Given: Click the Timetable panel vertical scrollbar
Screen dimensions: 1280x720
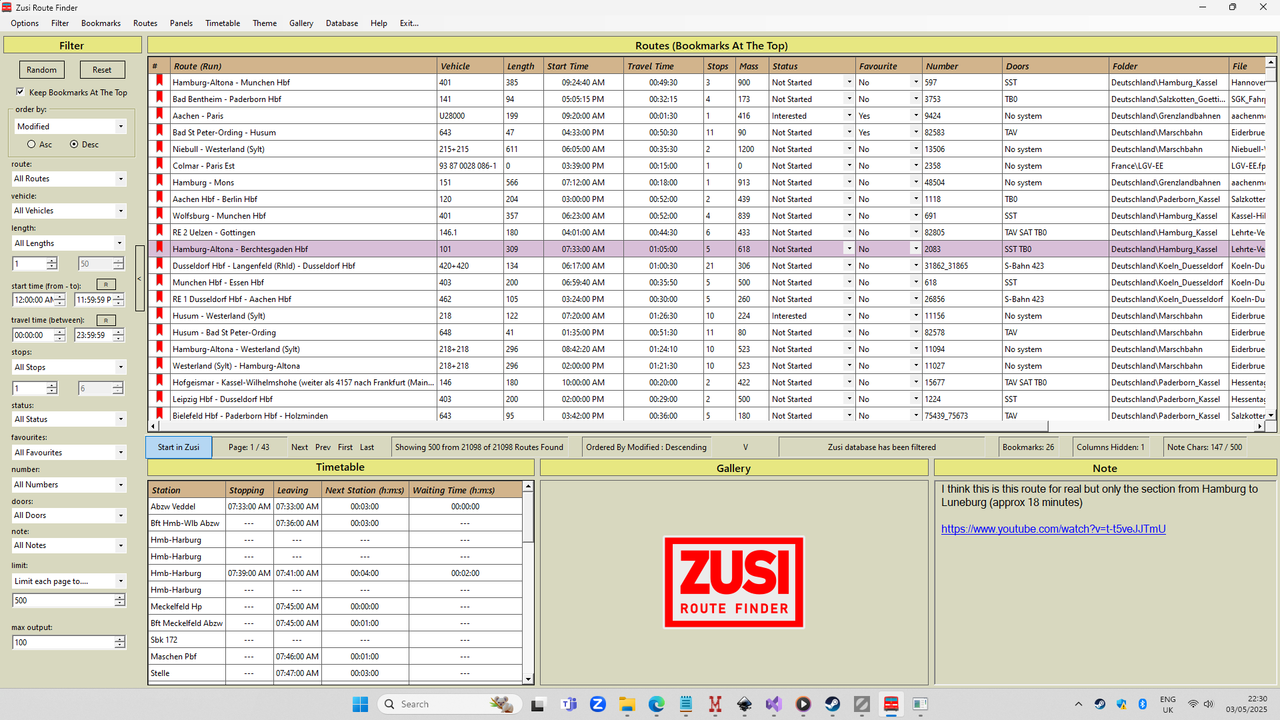Looking at the screenshot, I should (x=529, y=582).
